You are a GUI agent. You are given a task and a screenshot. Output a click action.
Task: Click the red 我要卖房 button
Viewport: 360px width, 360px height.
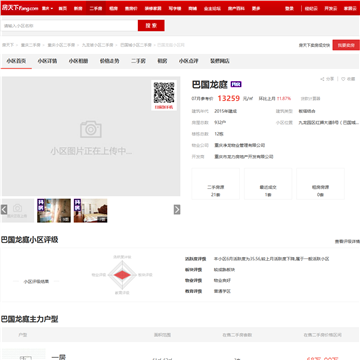(x=346, y=45)
